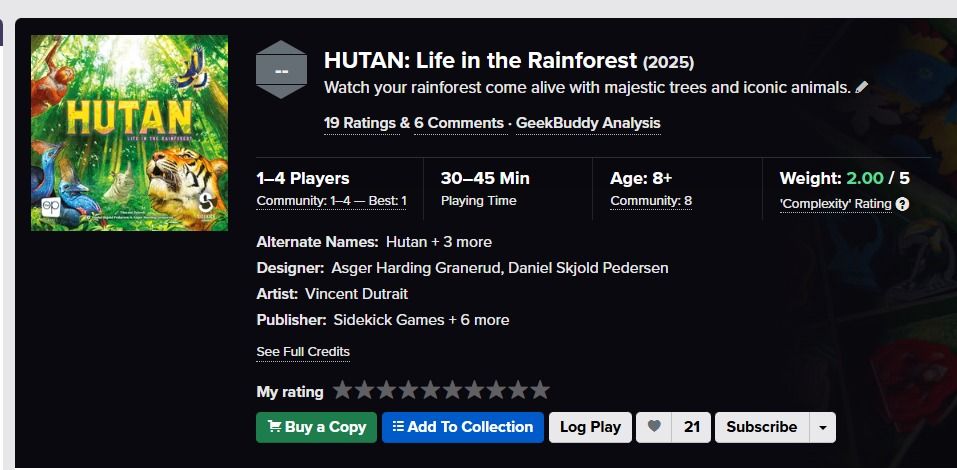View See Full Credits

[303, 352]
